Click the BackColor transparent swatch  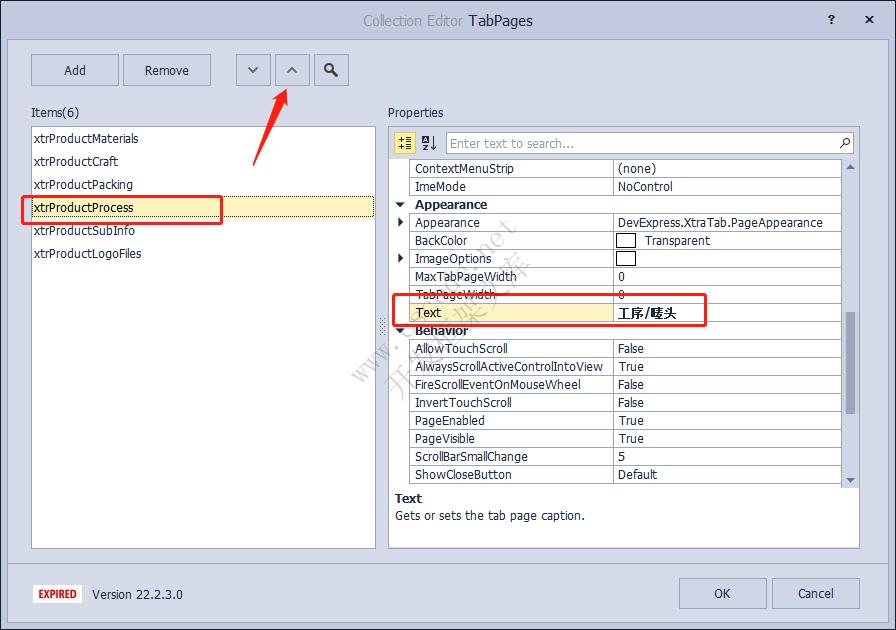(626, 241)
